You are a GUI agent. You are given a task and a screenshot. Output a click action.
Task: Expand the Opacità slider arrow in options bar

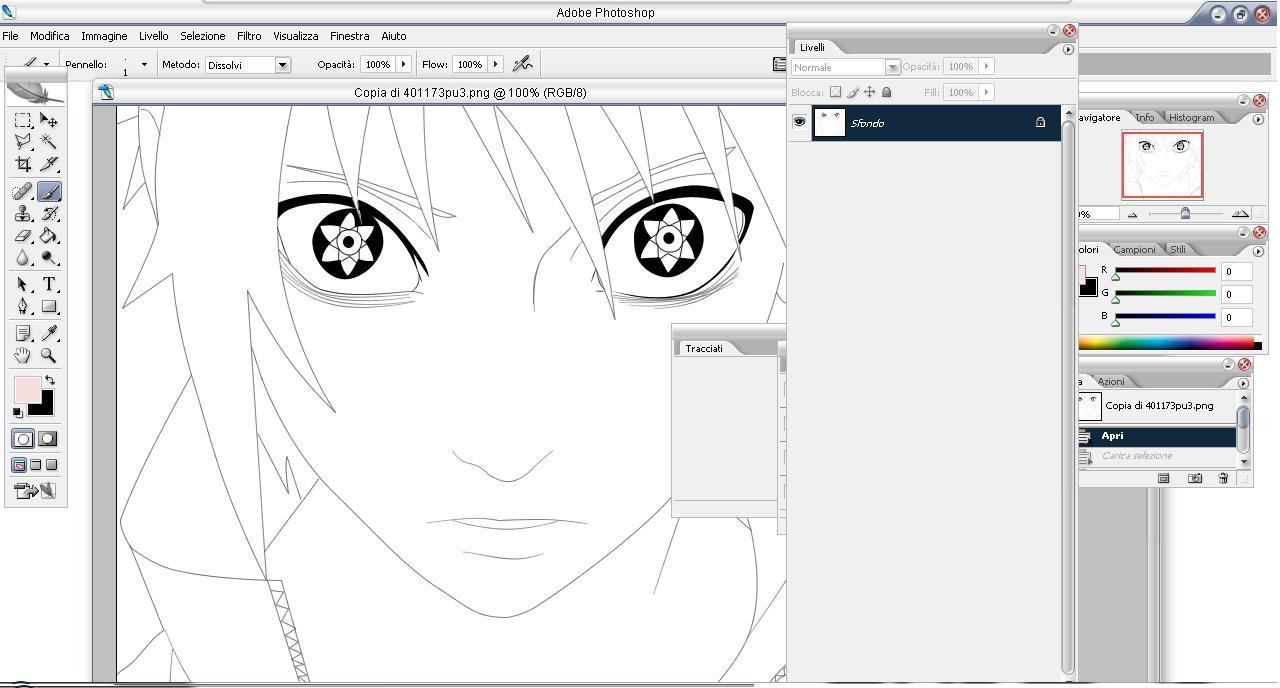tap(404, 64)
